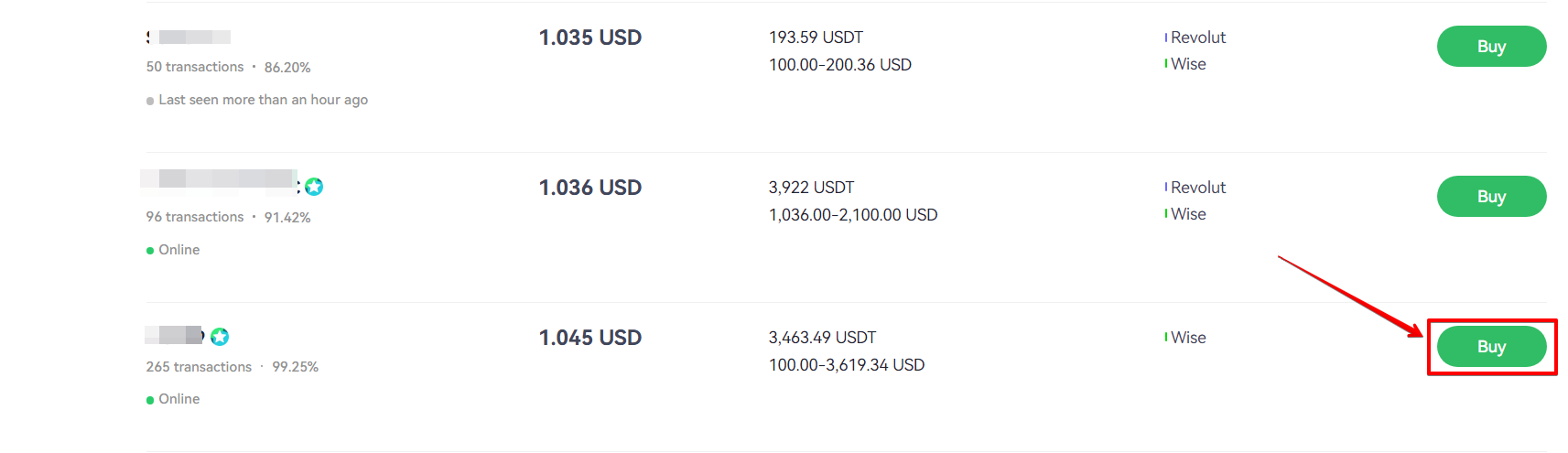
Task: Open the blurred seller name with 96 transactions
Action: click(x=220, y=178)
